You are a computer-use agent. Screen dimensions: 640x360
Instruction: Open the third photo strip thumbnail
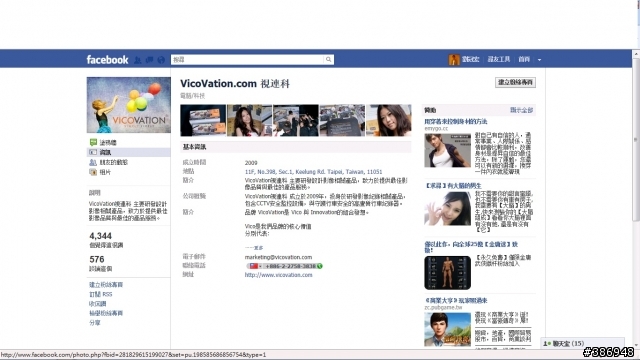point(296,120)
